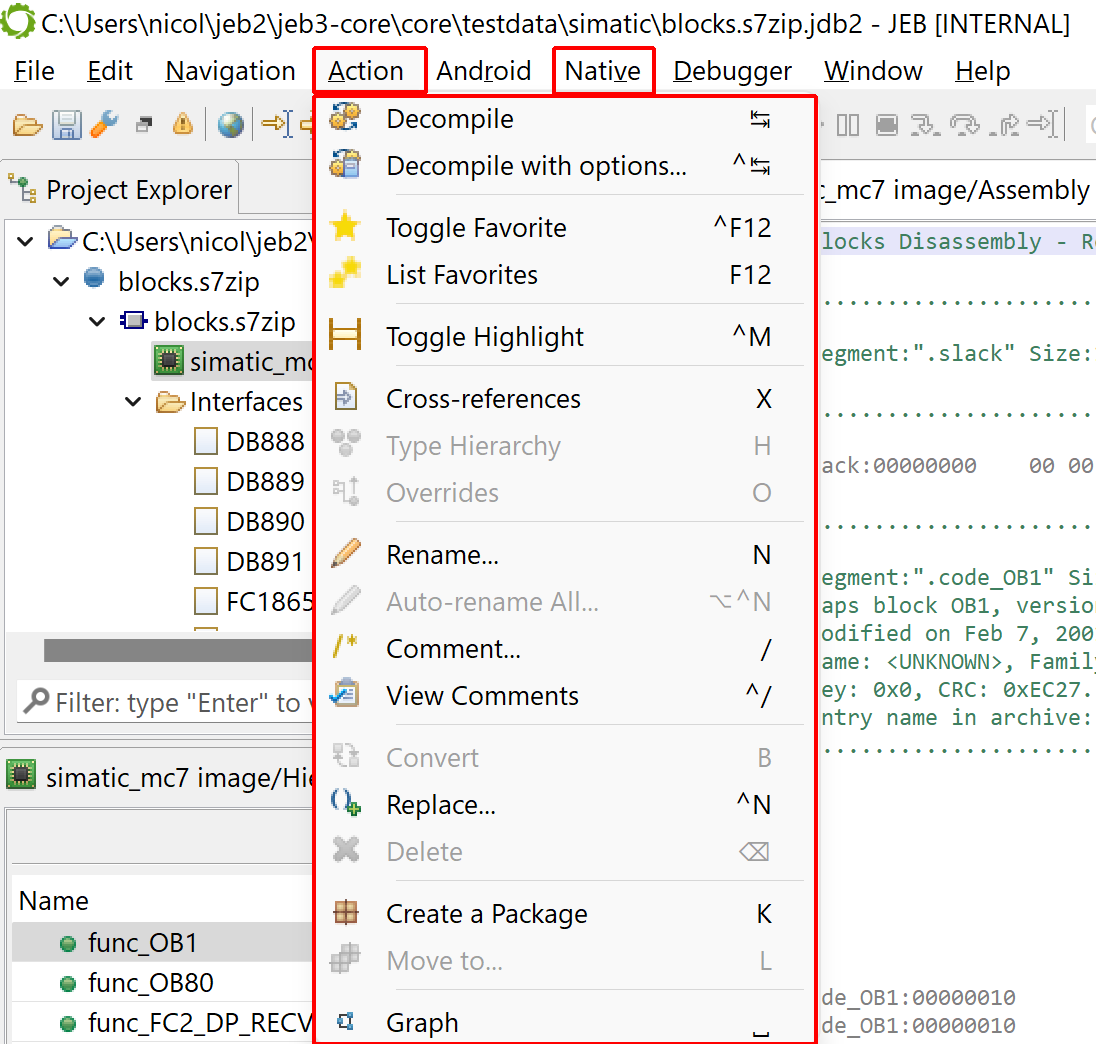This screenshot has width=1096, height=1044.
Task: Select the simatic_mc7 image/Hierarchy tab
Action: tap(159, 777)
